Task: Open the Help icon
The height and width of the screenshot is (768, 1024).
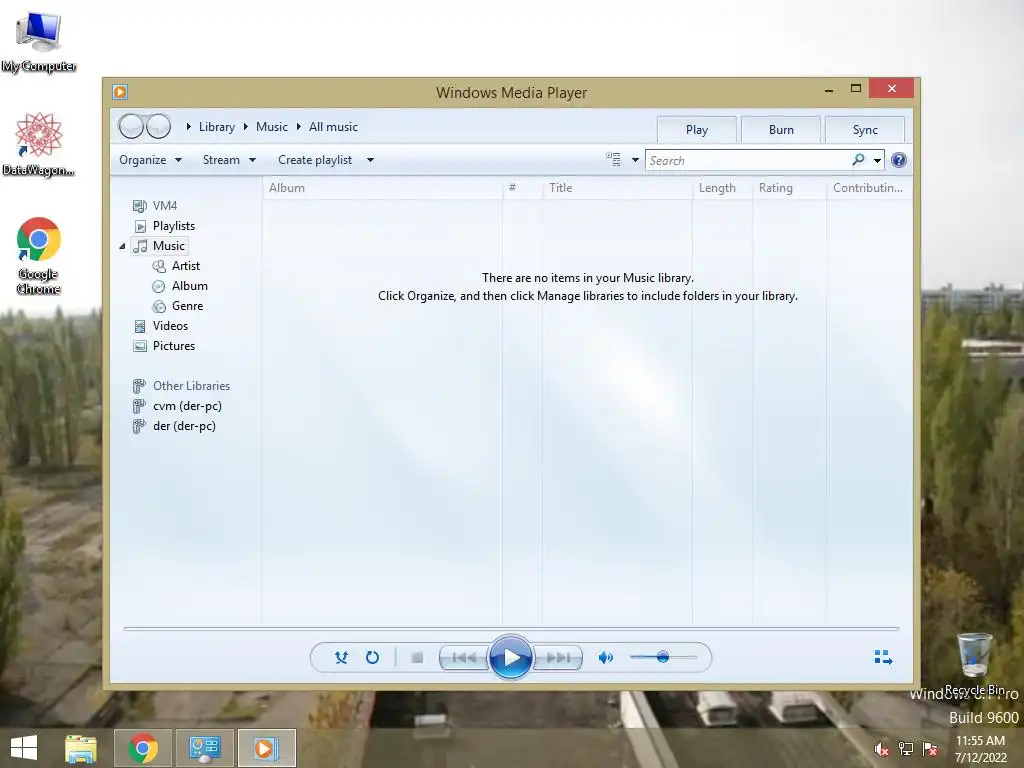Action: pos(899,160)
